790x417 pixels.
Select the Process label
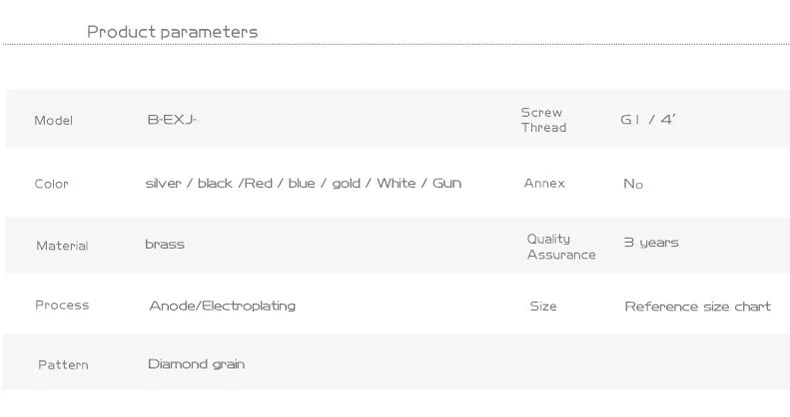(62, 305)
